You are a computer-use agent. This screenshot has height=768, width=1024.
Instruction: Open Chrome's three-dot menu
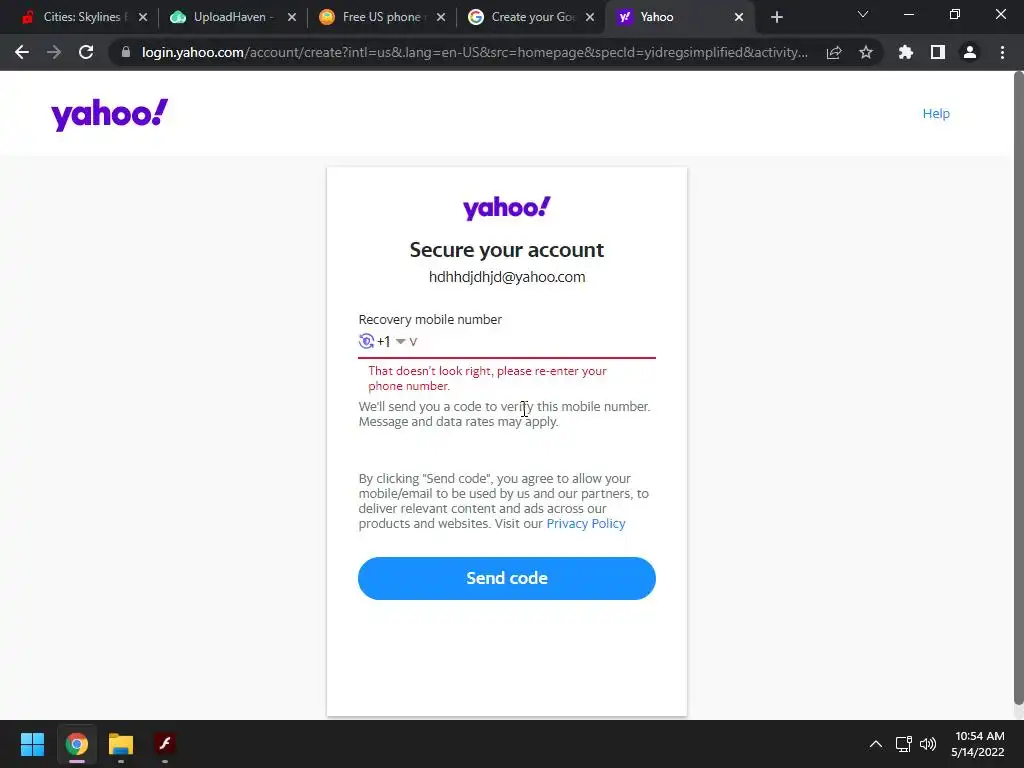pos(1002,52)
